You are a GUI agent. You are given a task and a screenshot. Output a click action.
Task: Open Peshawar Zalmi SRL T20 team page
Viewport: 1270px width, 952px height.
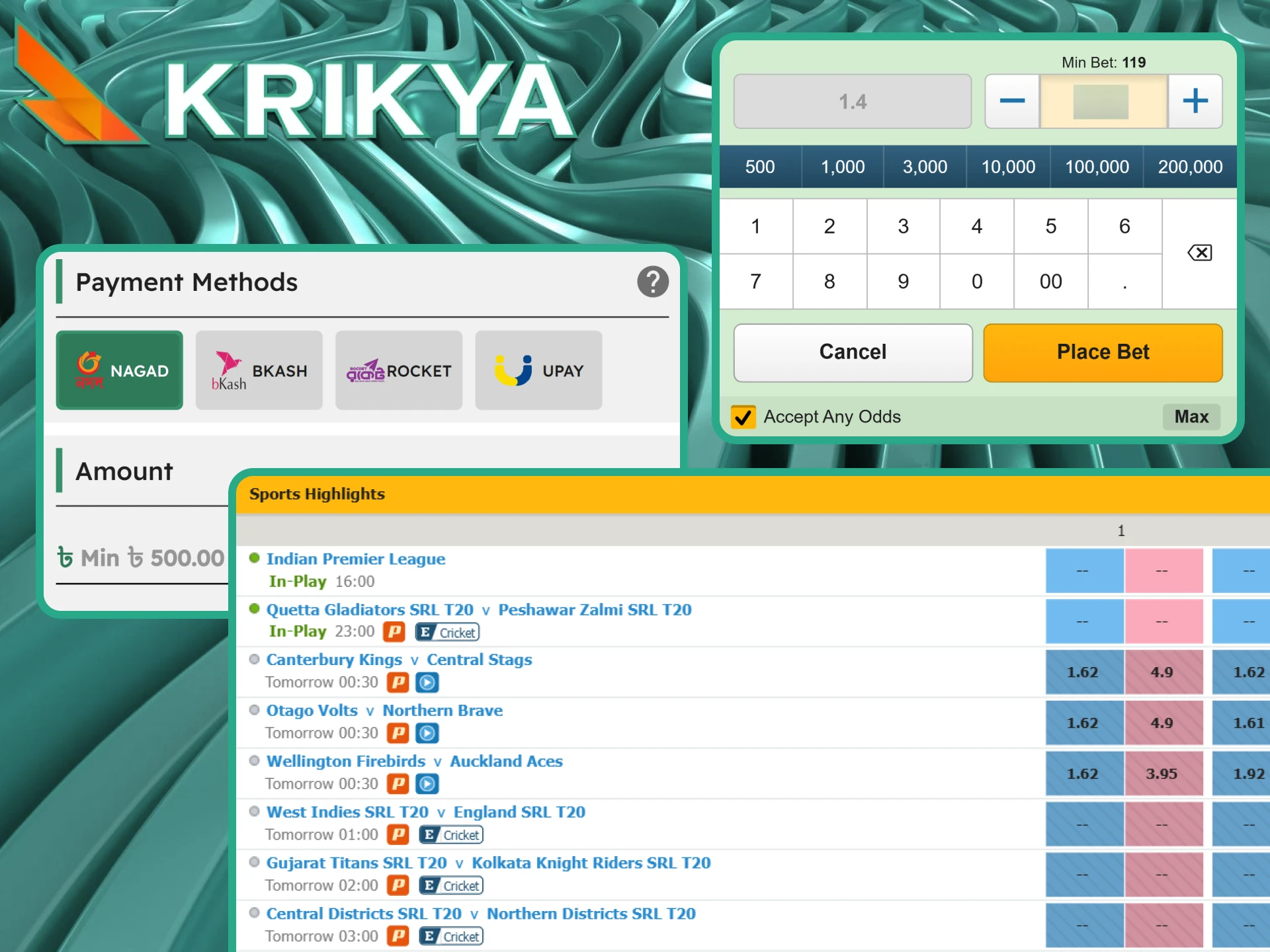(x=595, y=610)
